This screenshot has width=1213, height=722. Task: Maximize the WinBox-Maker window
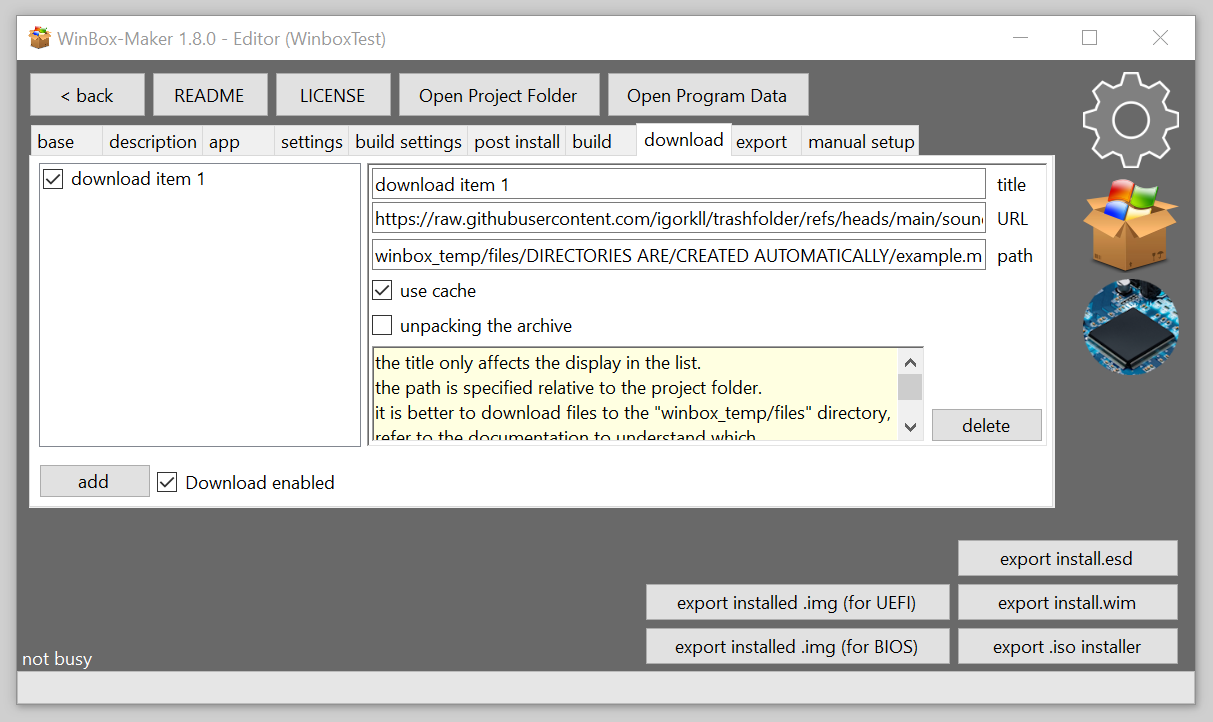1090,38
